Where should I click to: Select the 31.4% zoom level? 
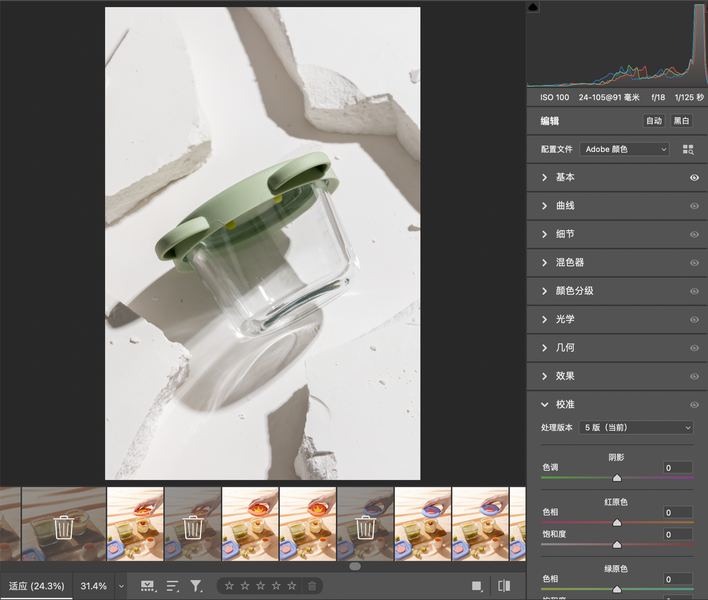click(x=93, y=586)
